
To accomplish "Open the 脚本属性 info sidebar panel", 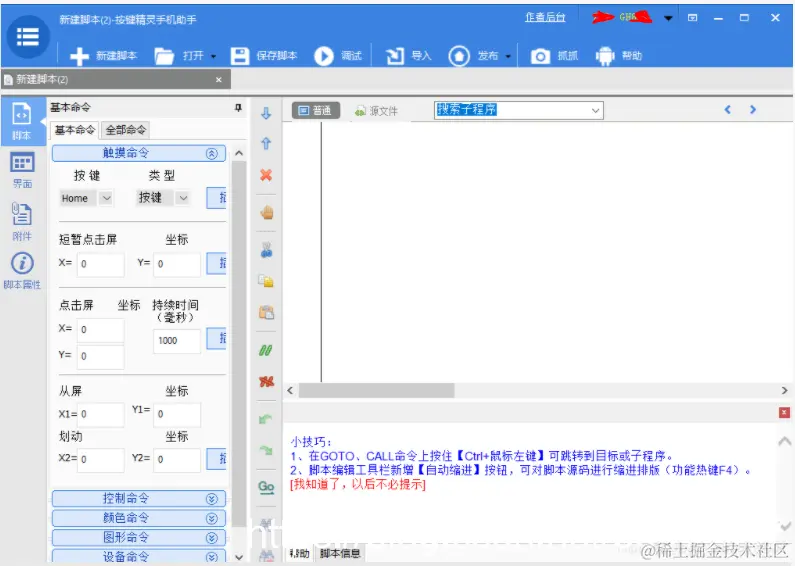I will [22, 271].
